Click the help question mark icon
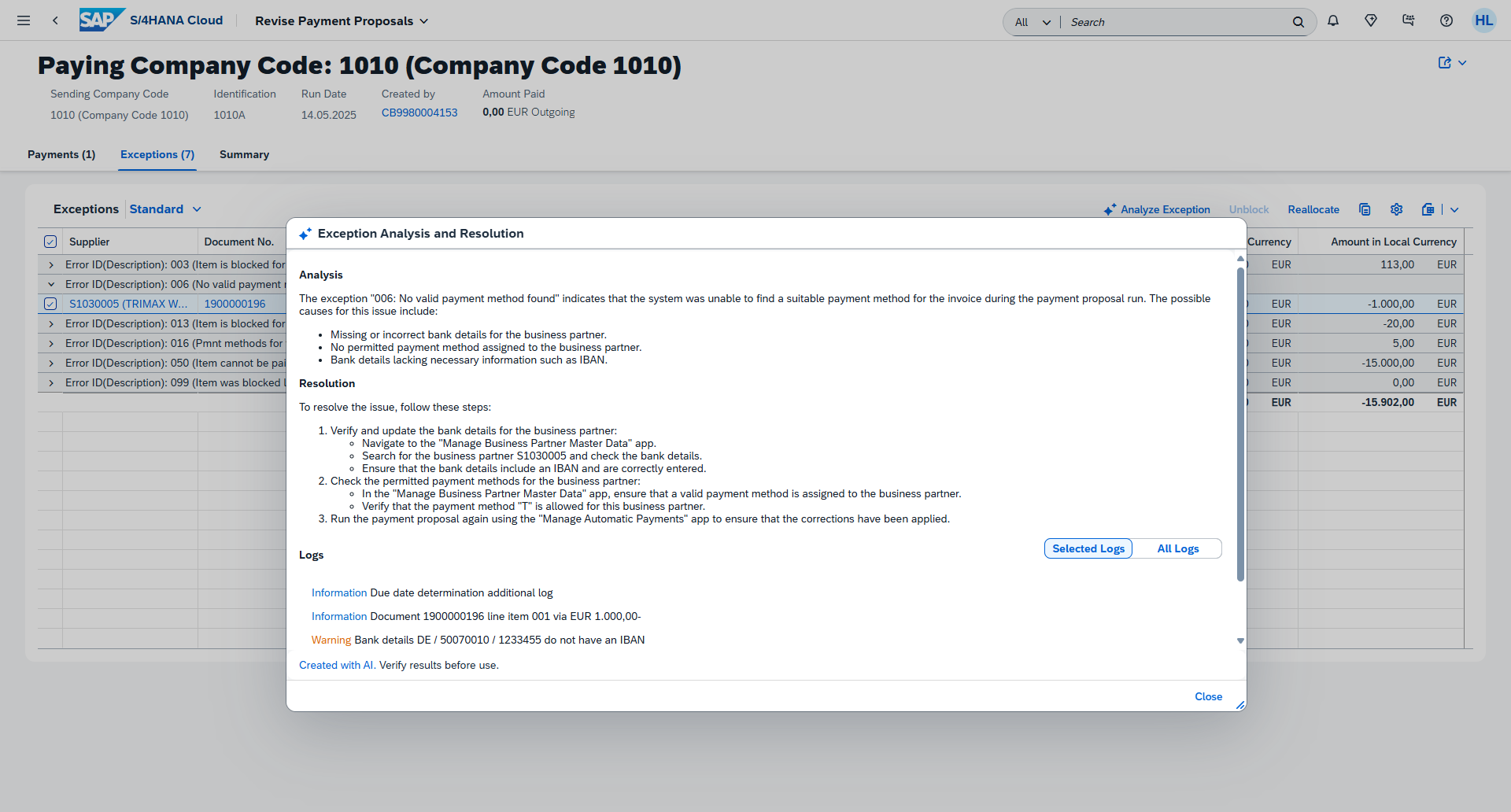This screenshot has height=812, width=1511. [x=1446, y=21]
